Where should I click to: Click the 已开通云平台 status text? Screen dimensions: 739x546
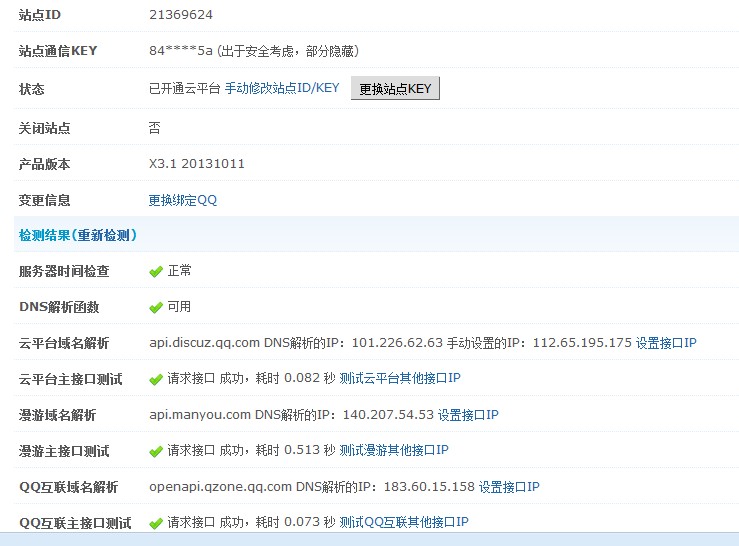tap(185, 88)
